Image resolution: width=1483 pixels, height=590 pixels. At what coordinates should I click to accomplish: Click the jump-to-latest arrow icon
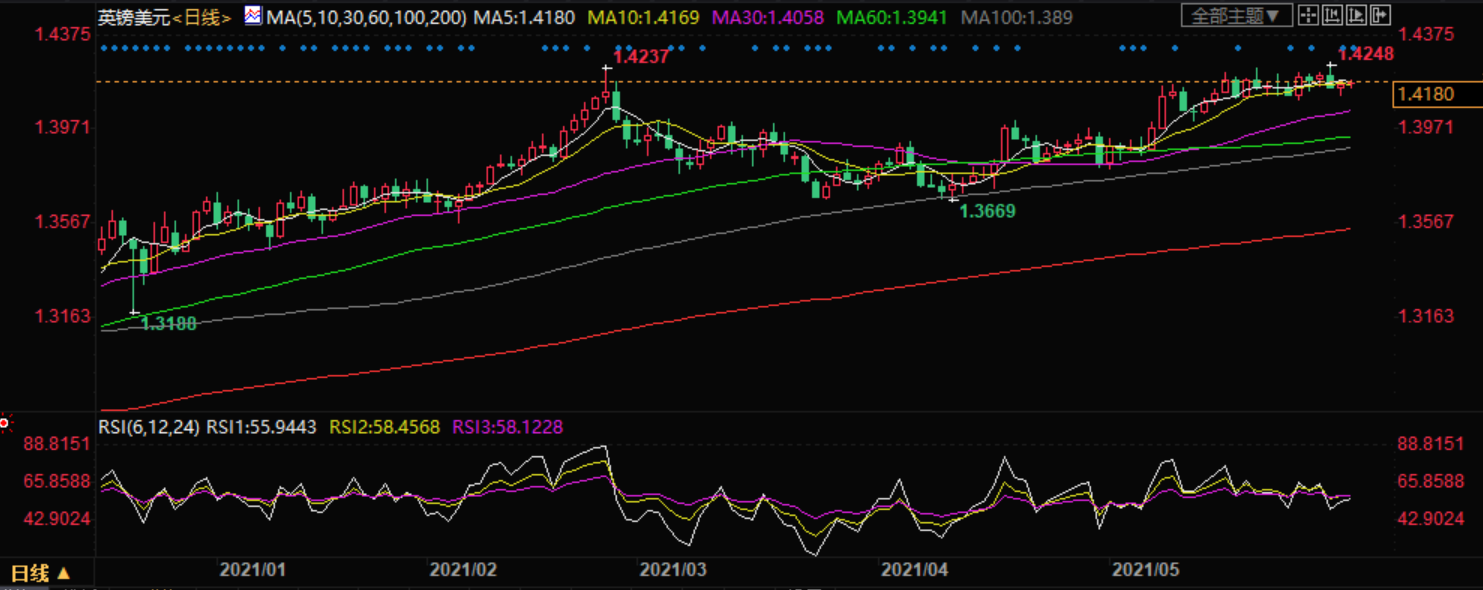pos(1380,15)
